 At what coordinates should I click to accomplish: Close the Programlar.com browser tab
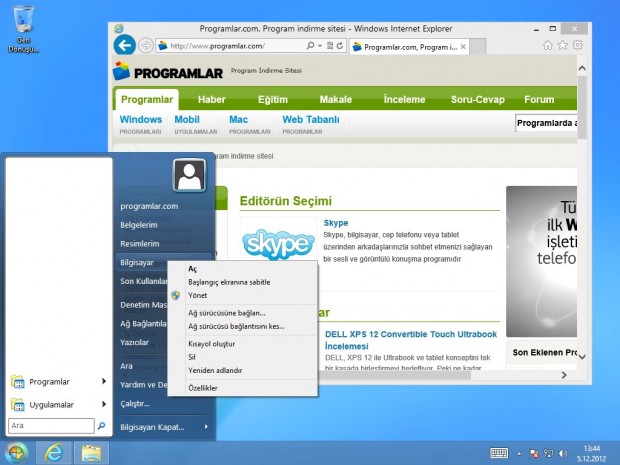pos(463,47)
